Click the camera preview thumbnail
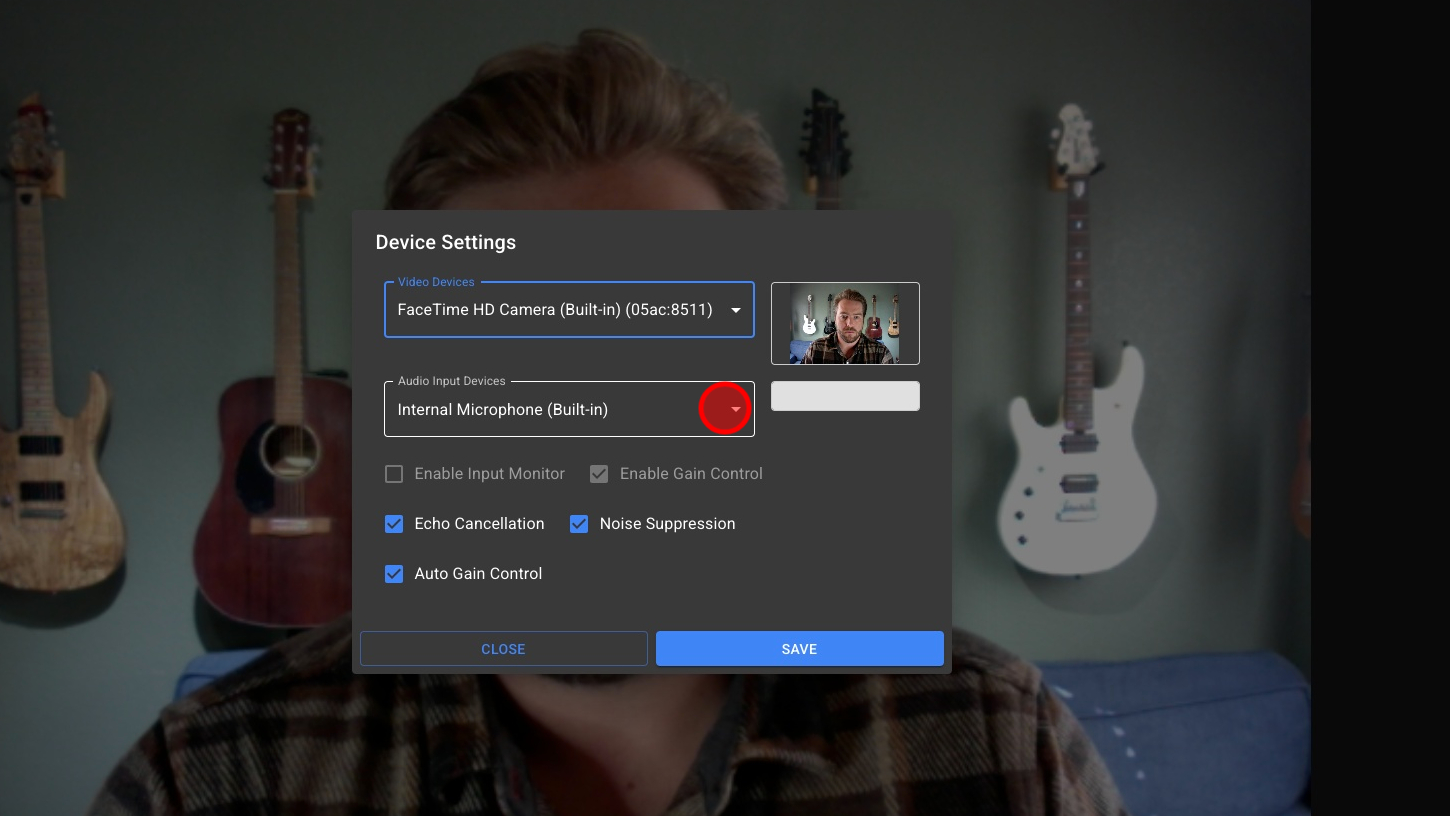Viewport: 1450px width, 816px height. click(845, 323)
